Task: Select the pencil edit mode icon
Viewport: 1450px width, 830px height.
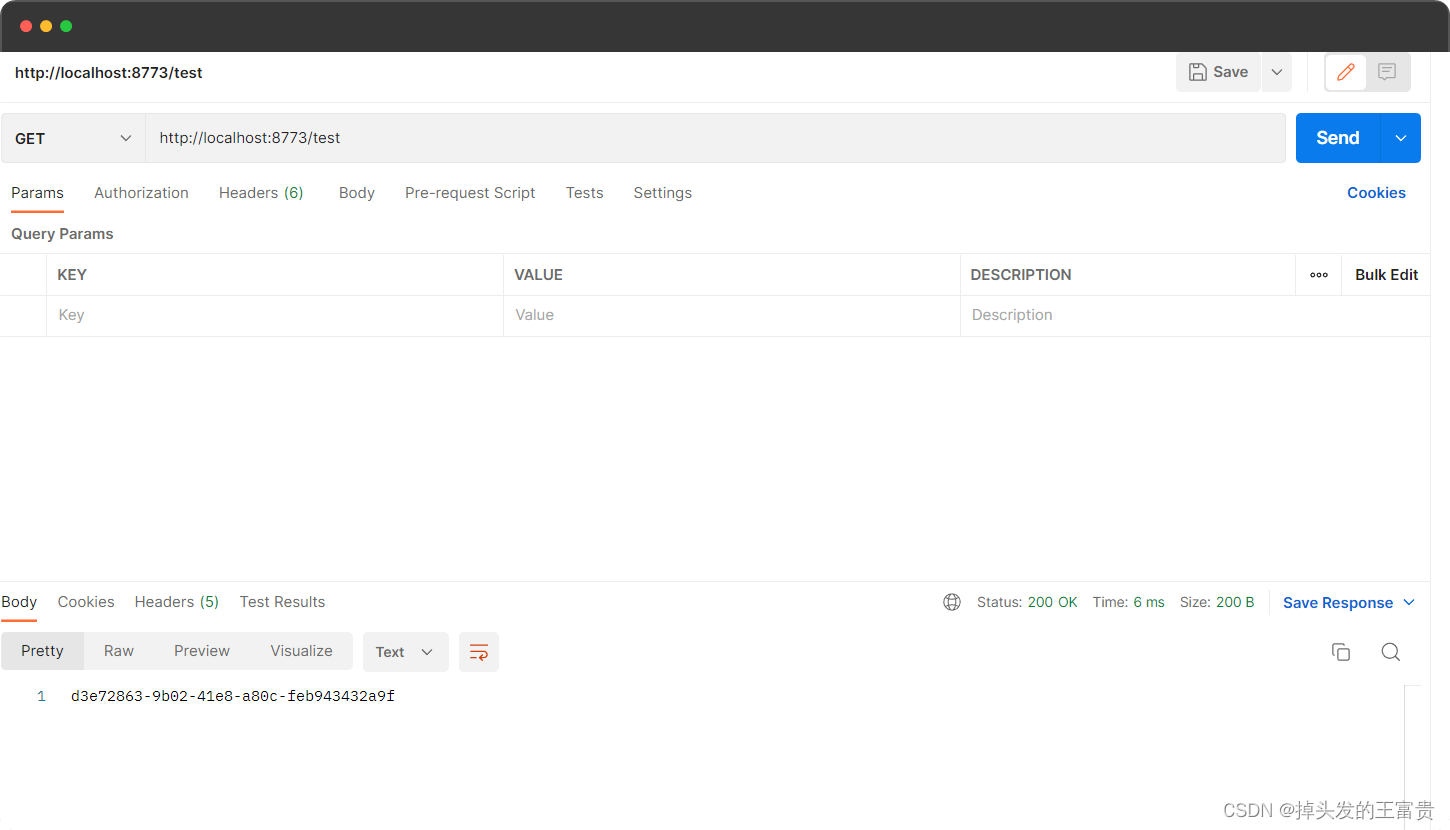Action: coord(1346,72)
